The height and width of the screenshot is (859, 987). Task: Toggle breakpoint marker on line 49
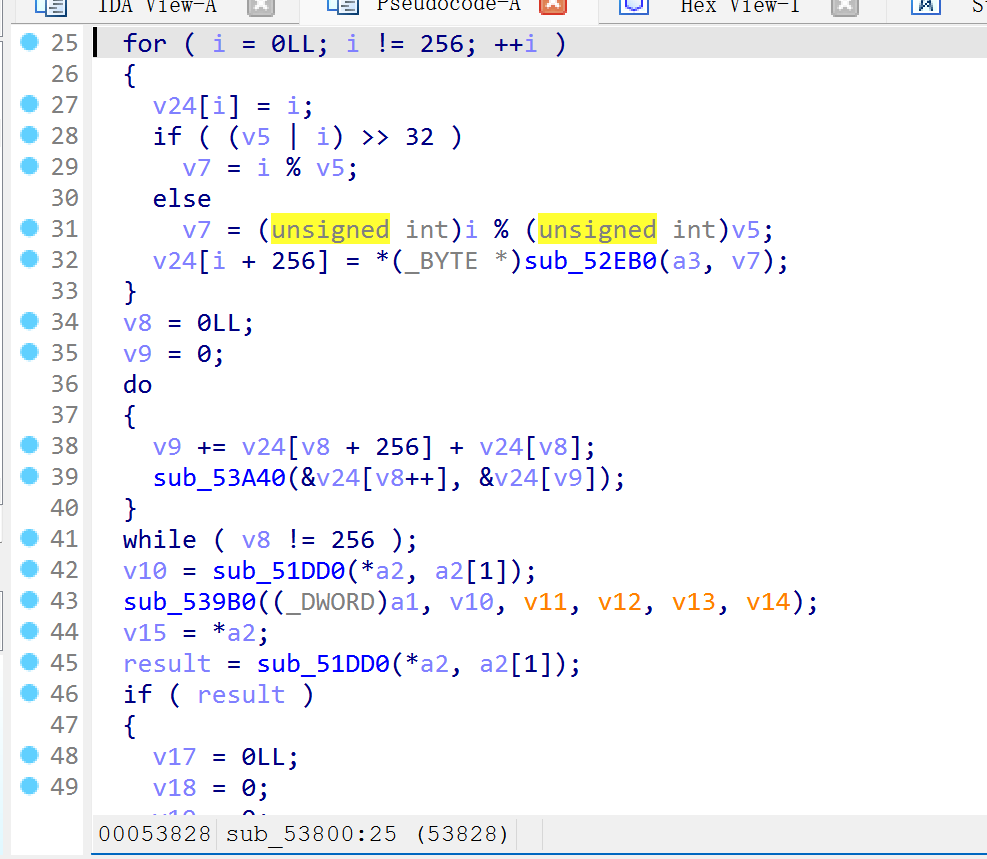click(x=29, y=787)
